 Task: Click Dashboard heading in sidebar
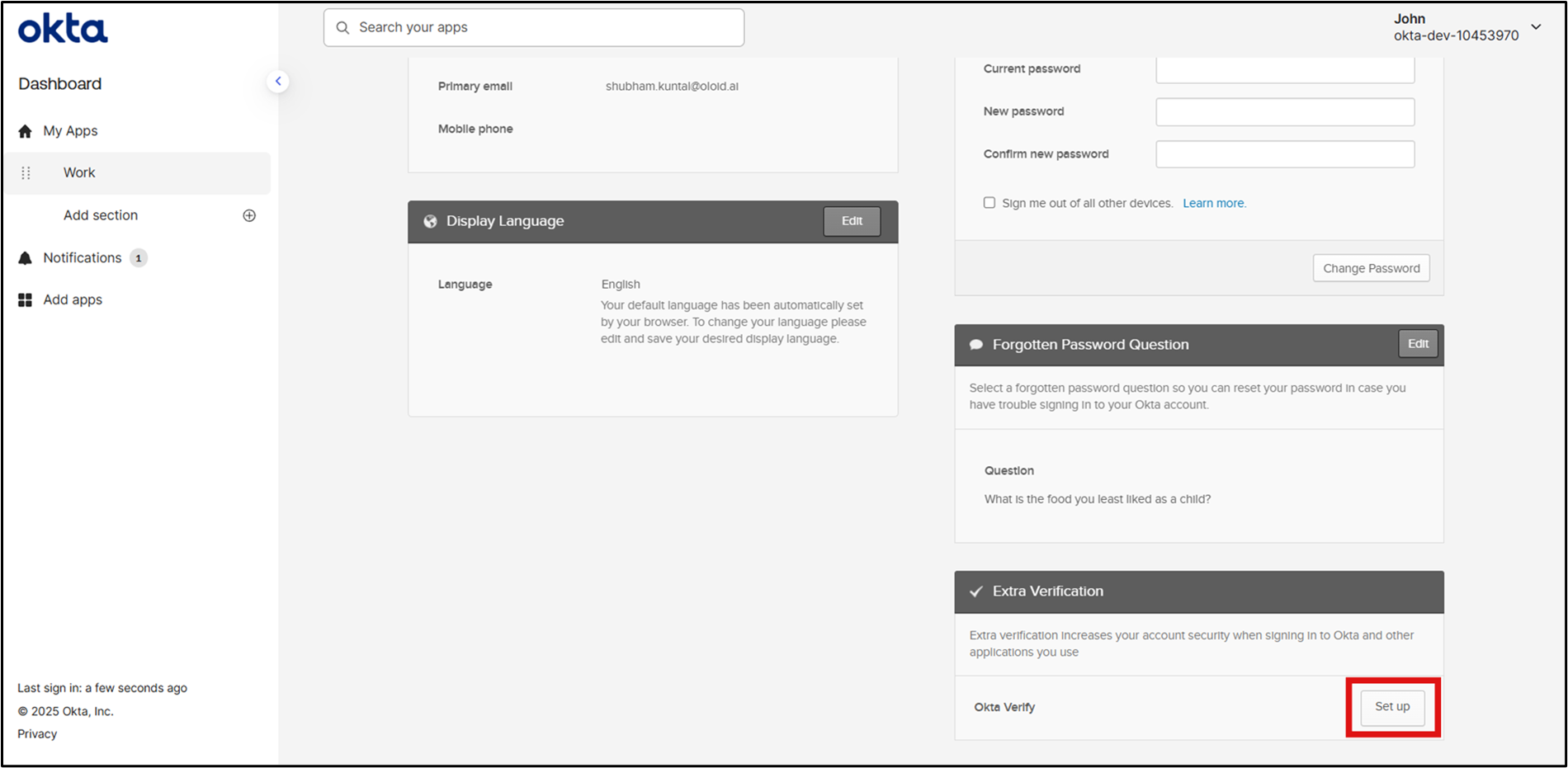pos(60,84)
